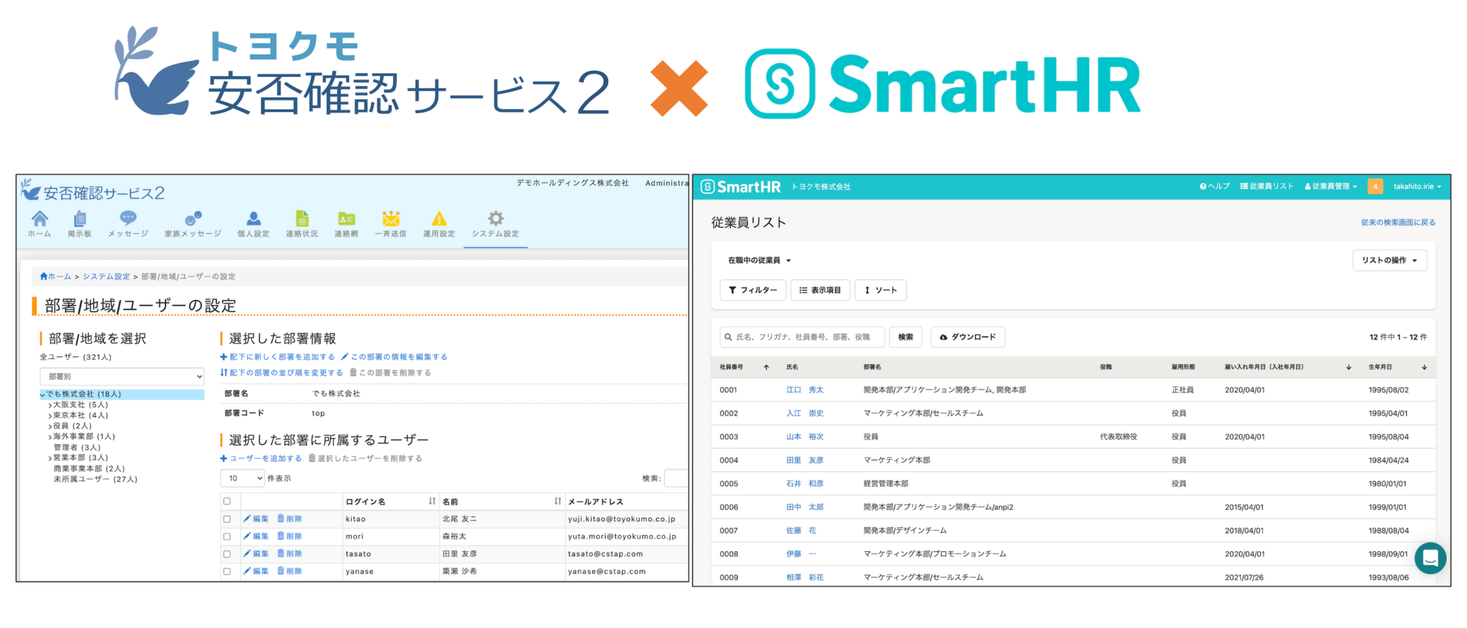Sort by 名前 column arrows
The height and width of the screenshot is (628, 1467).
557,501
